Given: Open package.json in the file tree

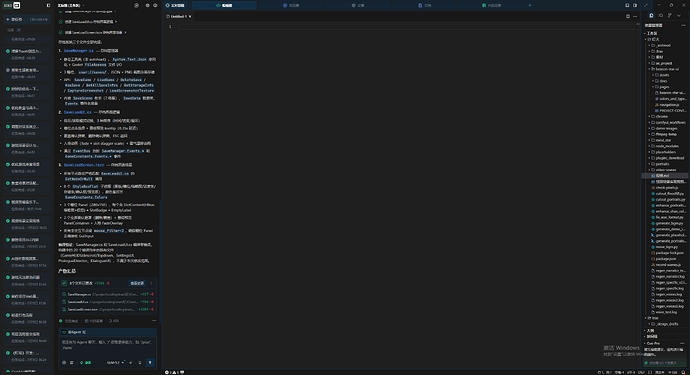Looking at the screenshot, I should click(x=666, y=259).
